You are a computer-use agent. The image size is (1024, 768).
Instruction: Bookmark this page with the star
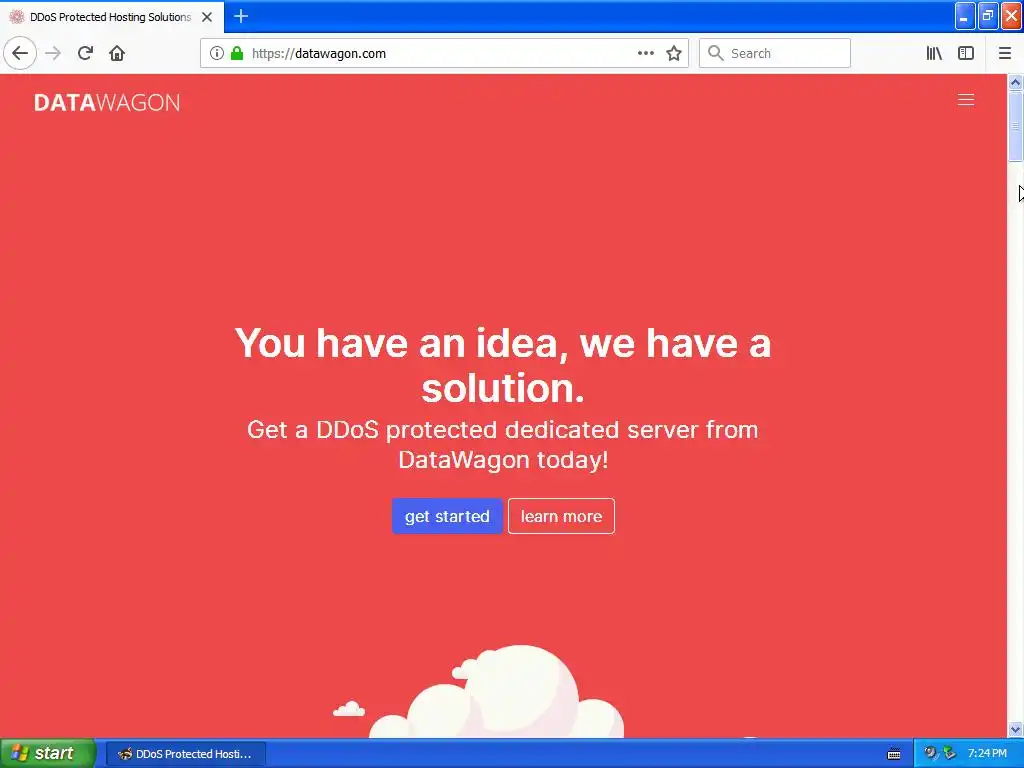pos(674,54)
